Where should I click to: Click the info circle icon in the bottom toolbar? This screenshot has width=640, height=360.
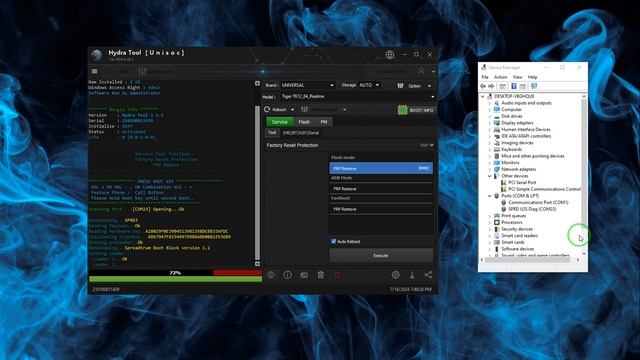(x=287, y=275)
